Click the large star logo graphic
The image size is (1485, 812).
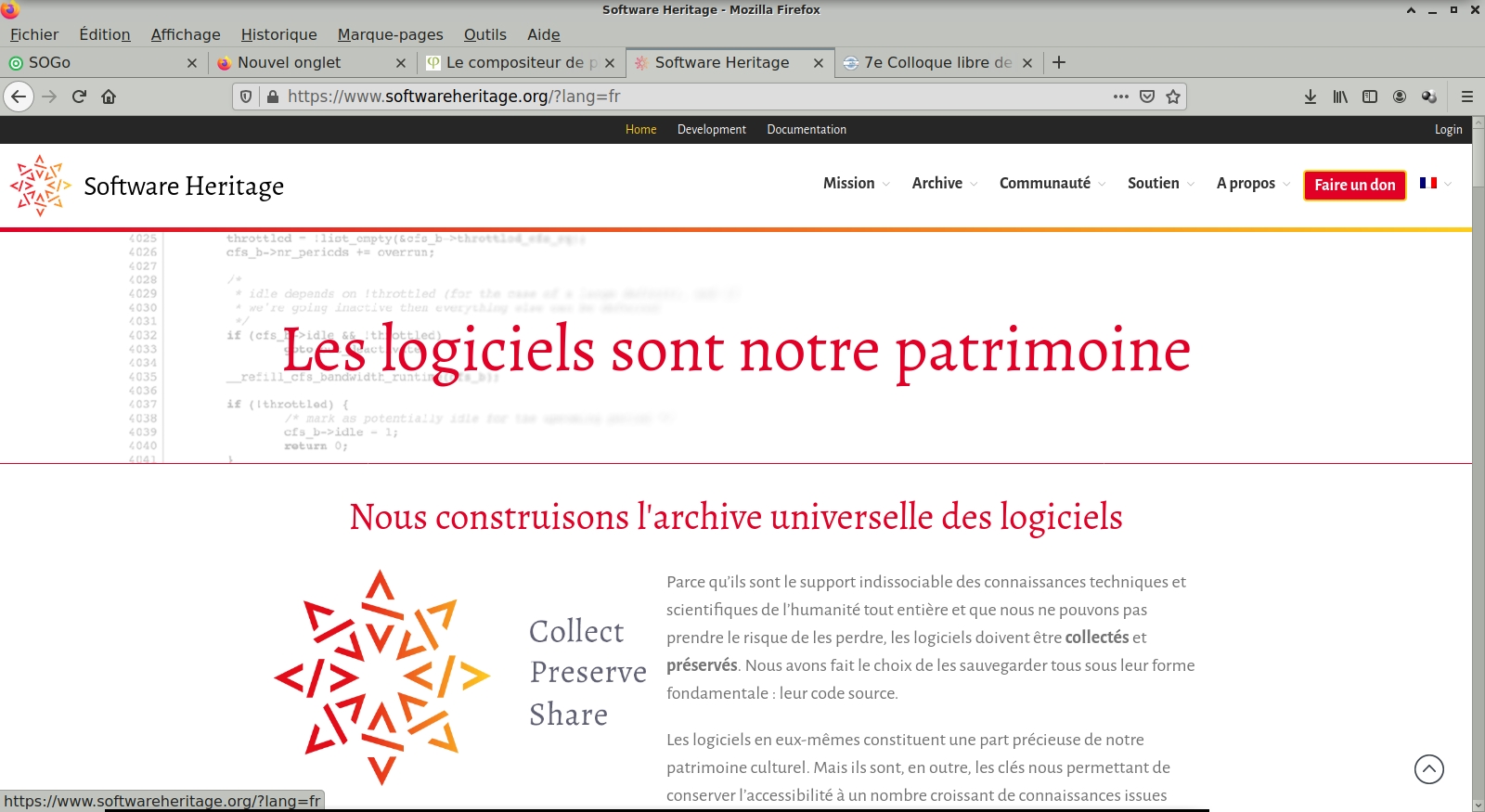[x=381, y=677]
